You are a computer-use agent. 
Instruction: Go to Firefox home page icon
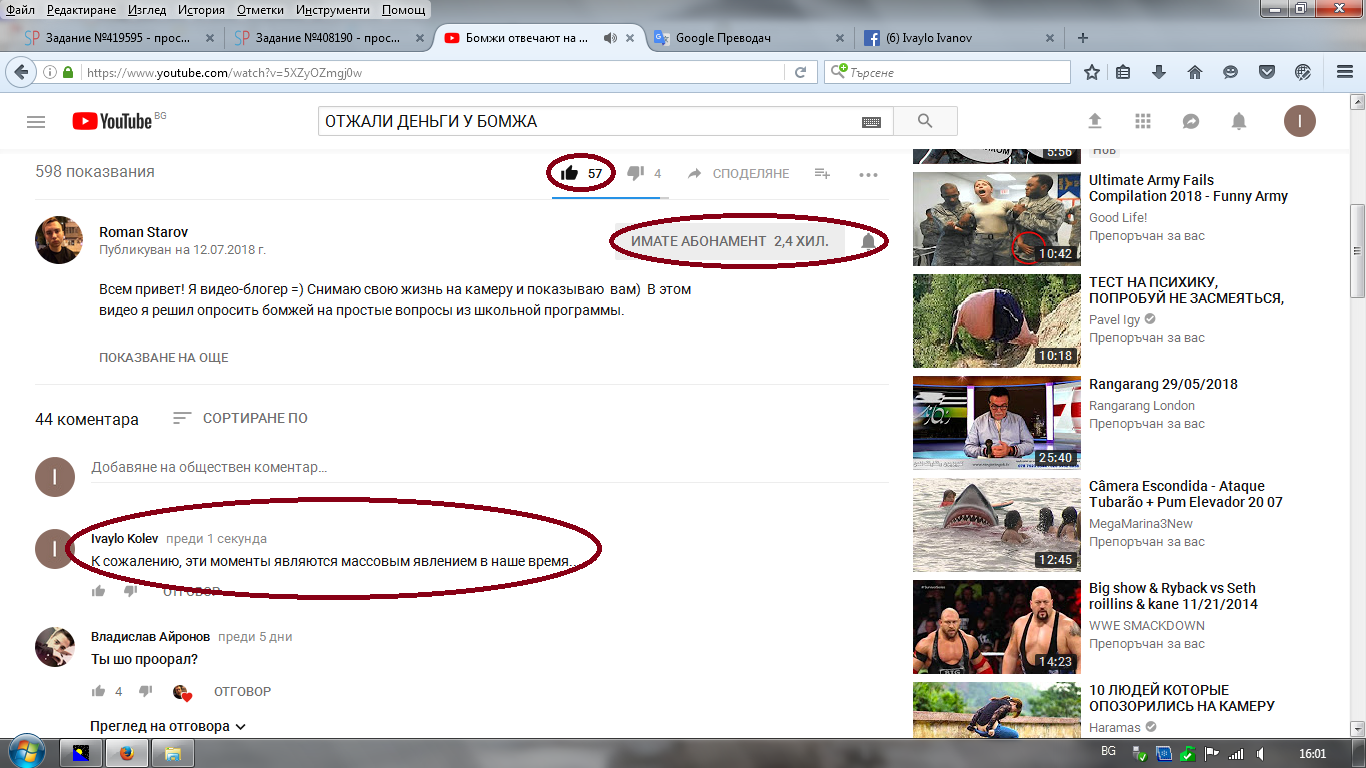click(x=1194, y=72)
